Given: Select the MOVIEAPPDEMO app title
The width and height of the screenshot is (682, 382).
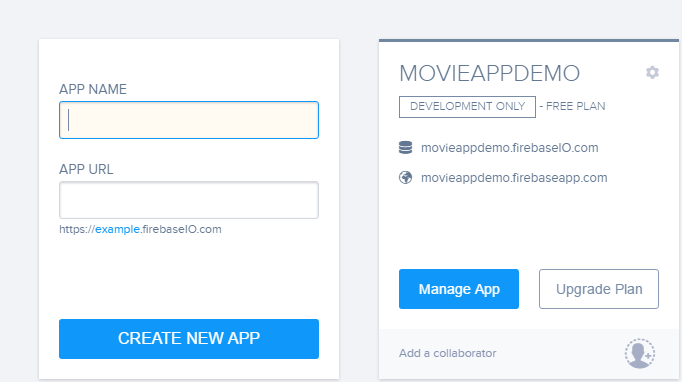Looking at the screenshot, I should [x=489, y=73].
